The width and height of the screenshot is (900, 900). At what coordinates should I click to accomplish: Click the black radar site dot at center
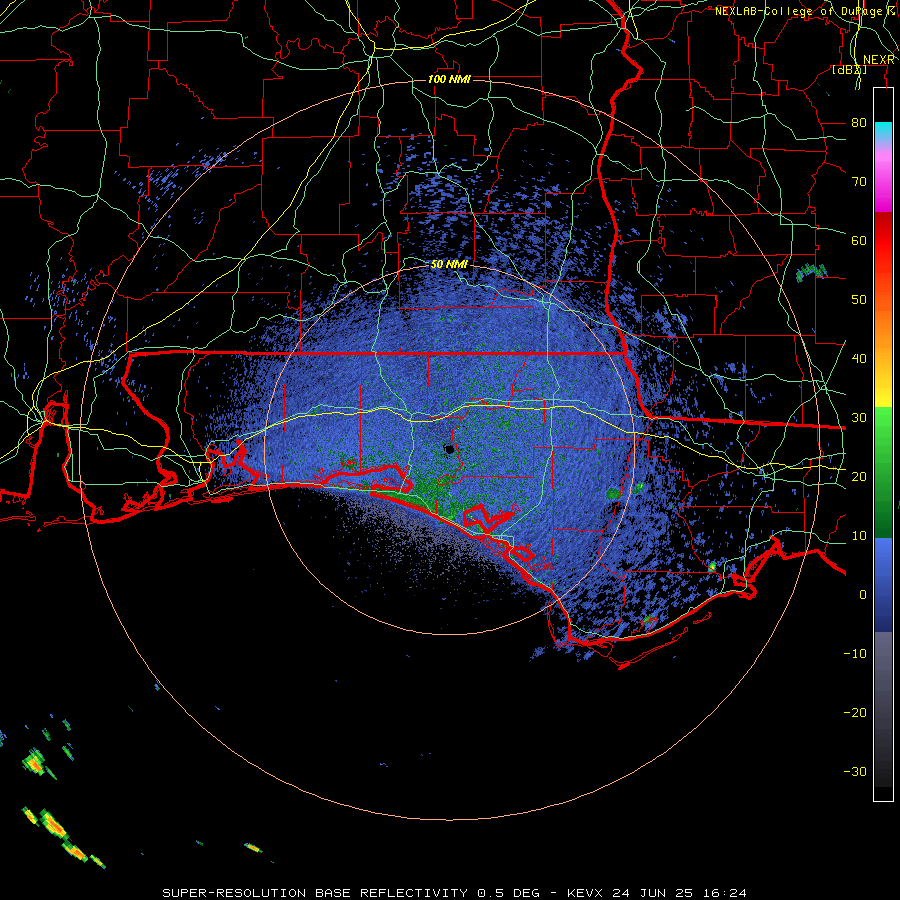click(x=449, y=449)
